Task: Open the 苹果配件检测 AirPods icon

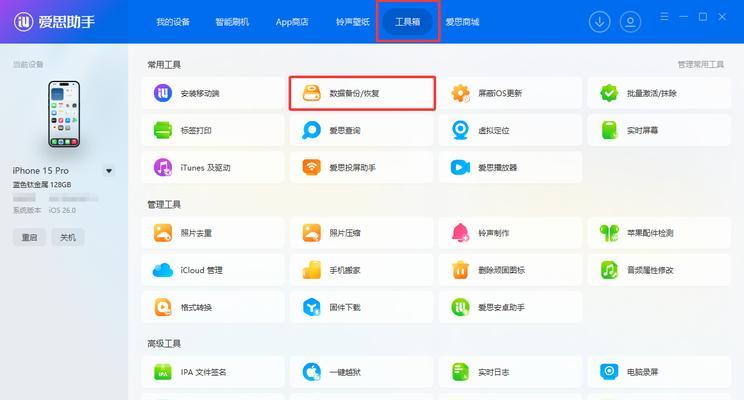Action: (x=609, y=233)
